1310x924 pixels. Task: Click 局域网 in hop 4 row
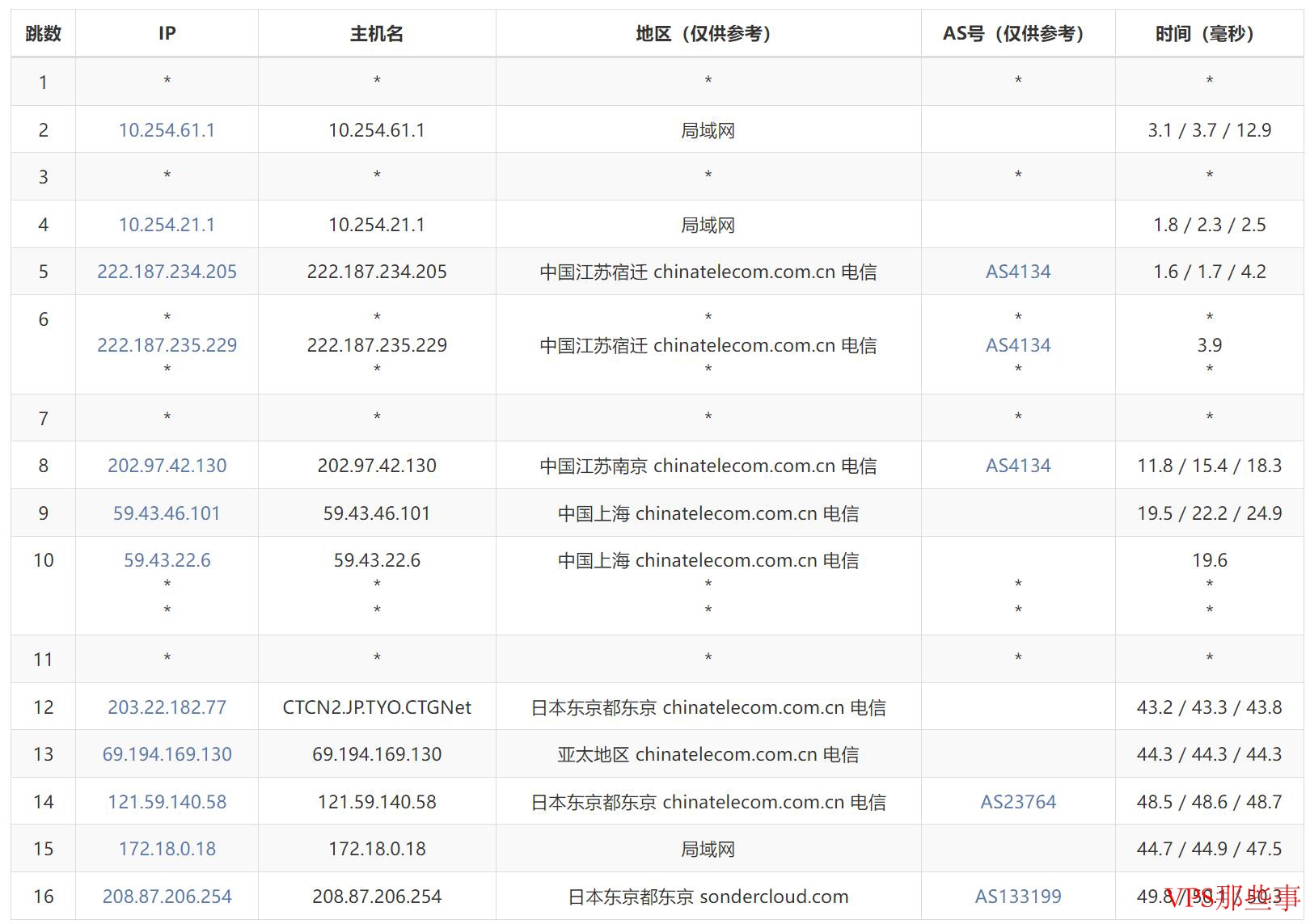coord(708,225)
